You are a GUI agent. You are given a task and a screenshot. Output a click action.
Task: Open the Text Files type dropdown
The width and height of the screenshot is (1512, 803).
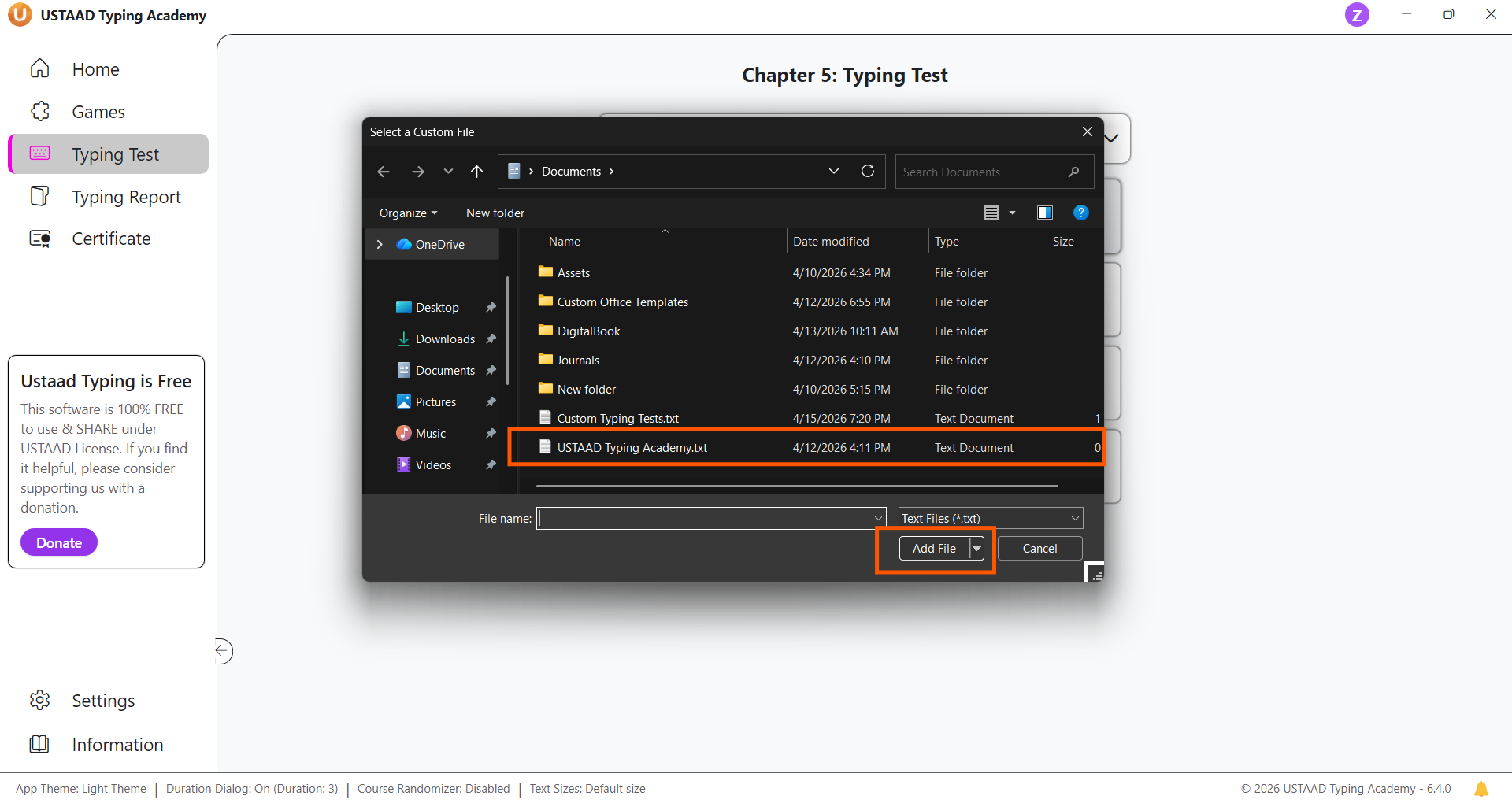click(x=991, y=518)
